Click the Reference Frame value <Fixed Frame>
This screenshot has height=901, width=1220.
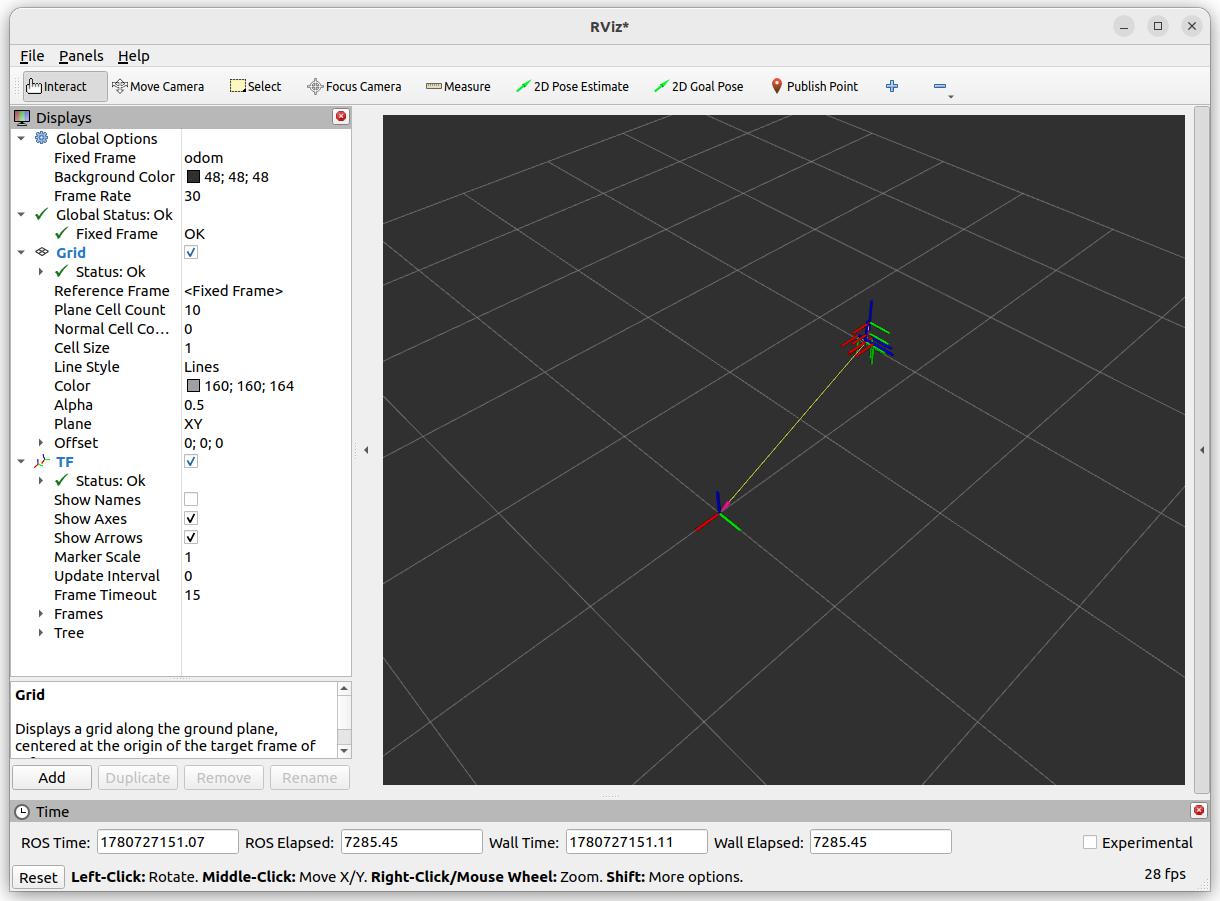pos(234,290)
